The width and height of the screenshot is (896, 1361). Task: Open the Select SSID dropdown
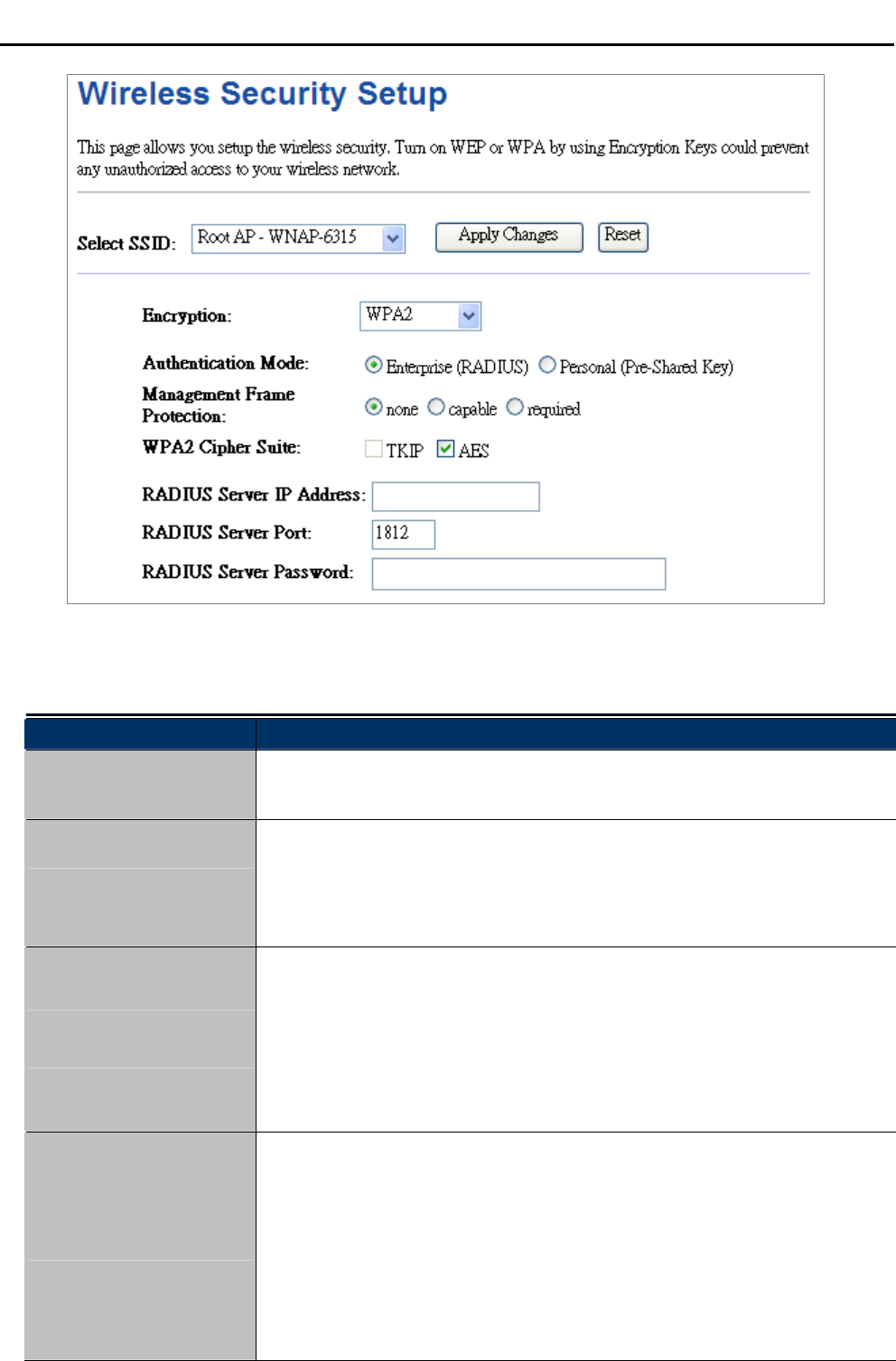298,238
